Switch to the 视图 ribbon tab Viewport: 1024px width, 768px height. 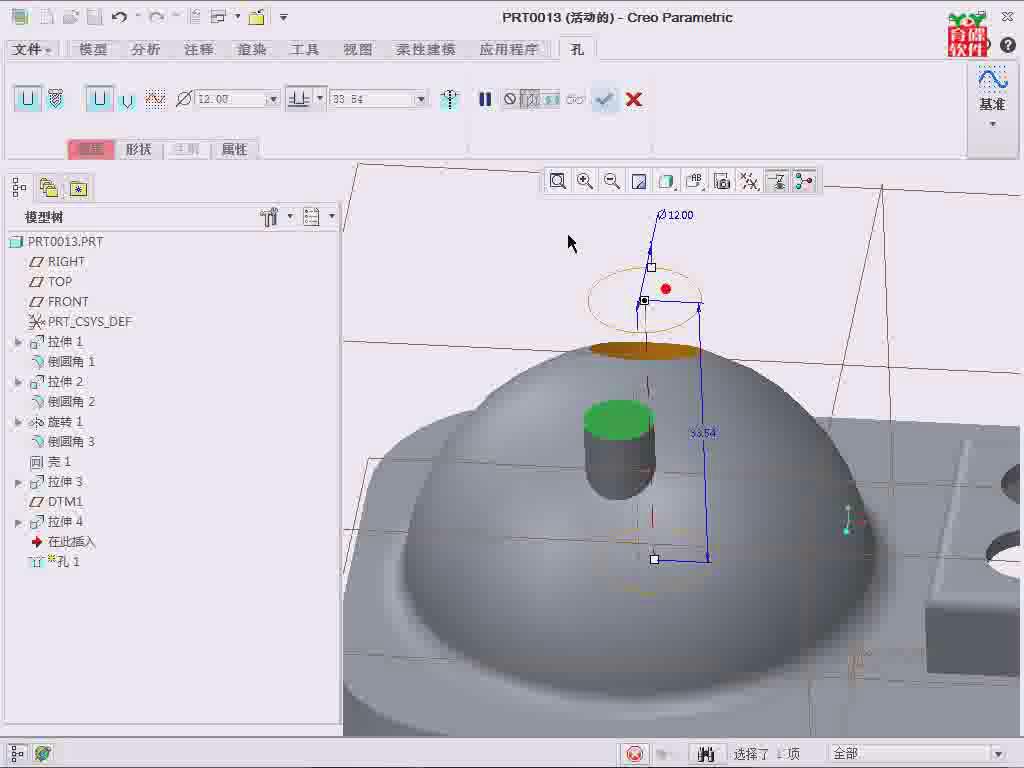click(x=357, y=49)
